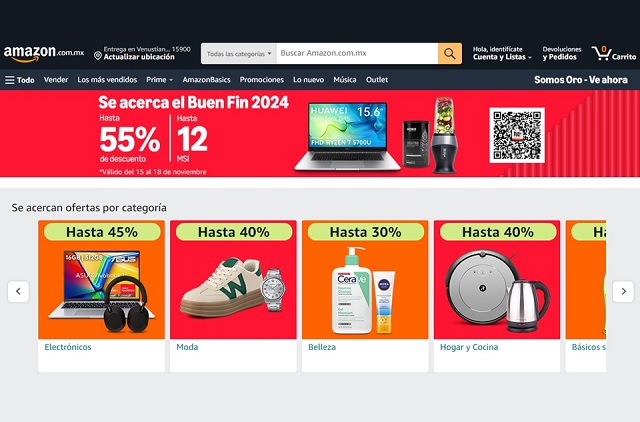640x422 pixels.
Task: Click the orange search magnifier button
Action: 450,53
